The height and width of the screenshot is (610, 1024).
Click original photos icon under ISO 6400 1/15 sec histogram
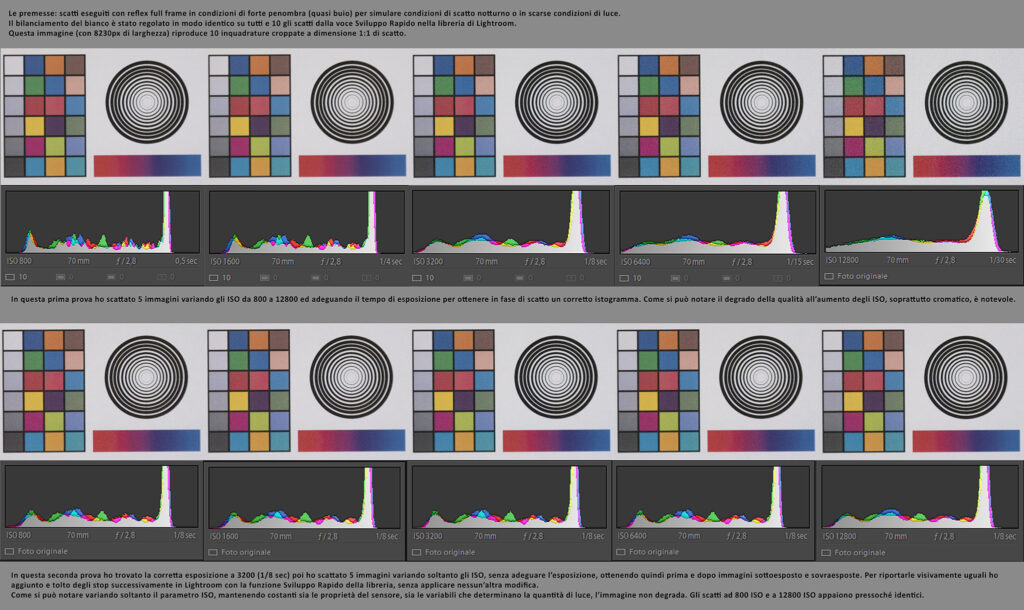[624, 278]
